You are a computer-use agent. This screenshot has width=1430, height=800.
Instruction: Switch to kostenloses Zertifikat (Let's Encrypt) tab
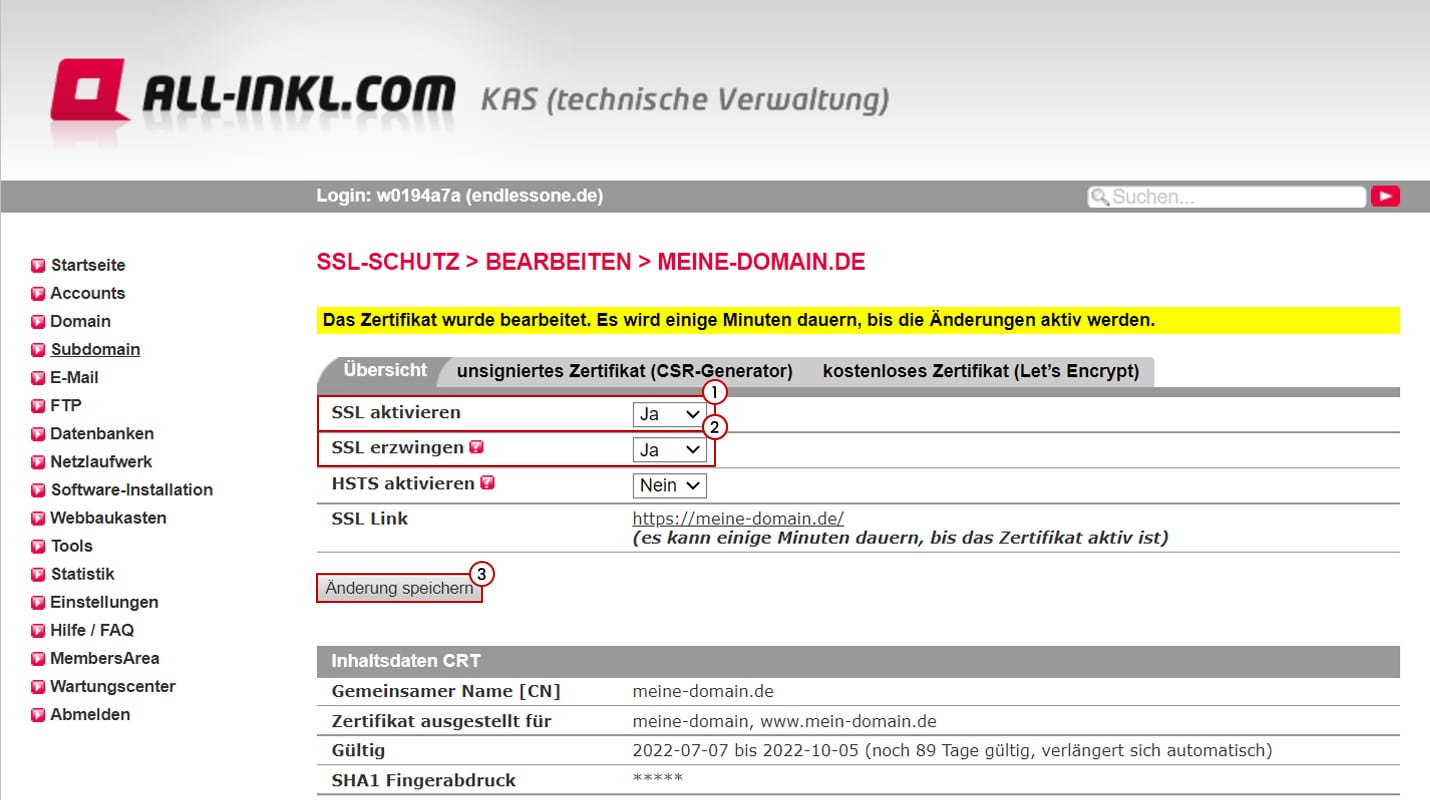pos(981,371)
